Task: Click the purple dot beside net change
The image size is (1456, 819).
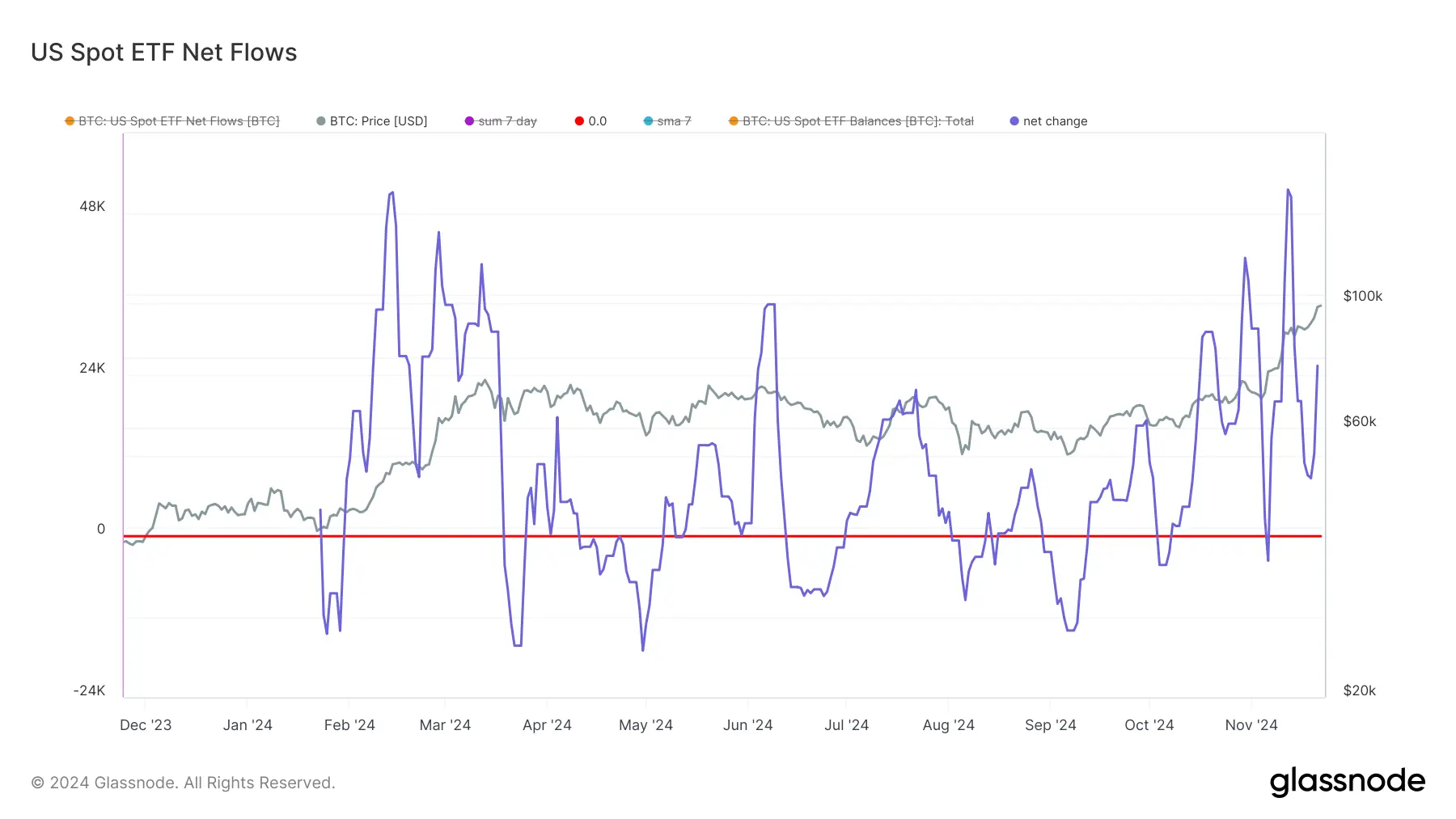Action: pyautogui.click(x=1014, y=121)
